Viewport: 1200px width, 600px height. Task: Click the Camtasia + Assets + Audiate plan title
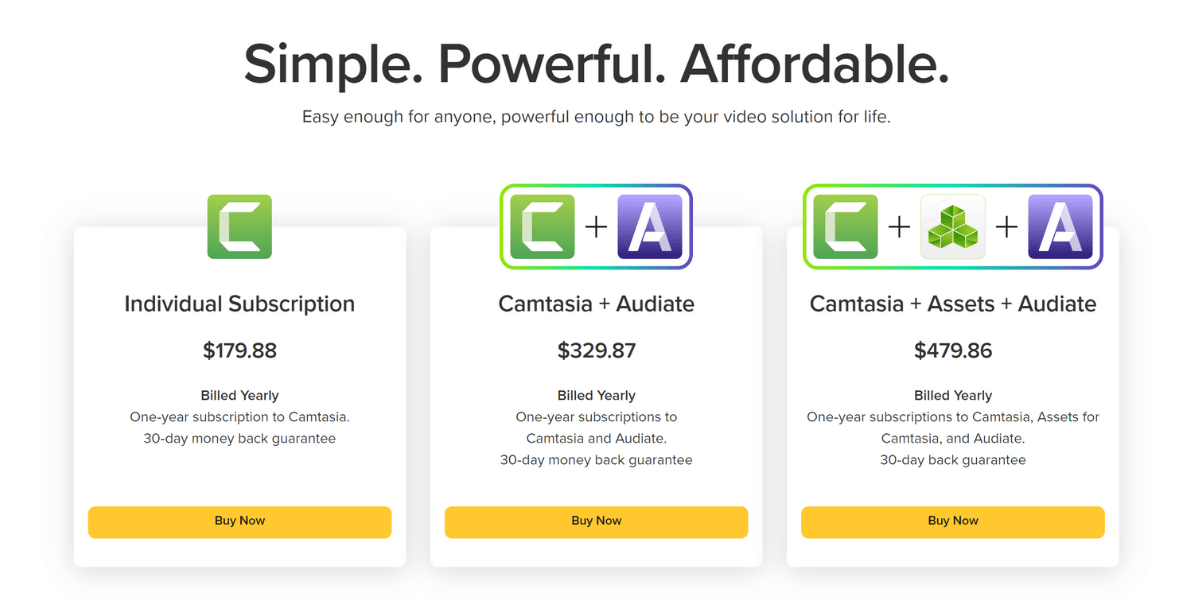click(x=953, y=304)
